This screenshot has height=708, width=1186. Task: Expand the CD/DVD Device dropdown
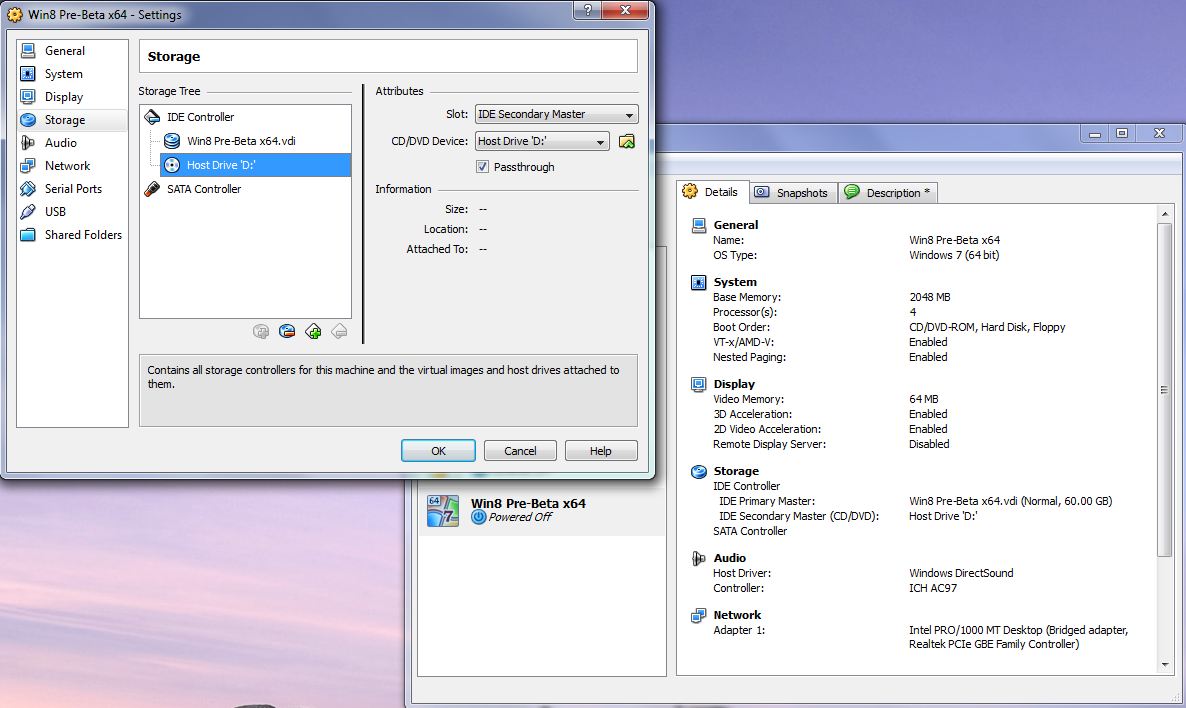[542, 142]
